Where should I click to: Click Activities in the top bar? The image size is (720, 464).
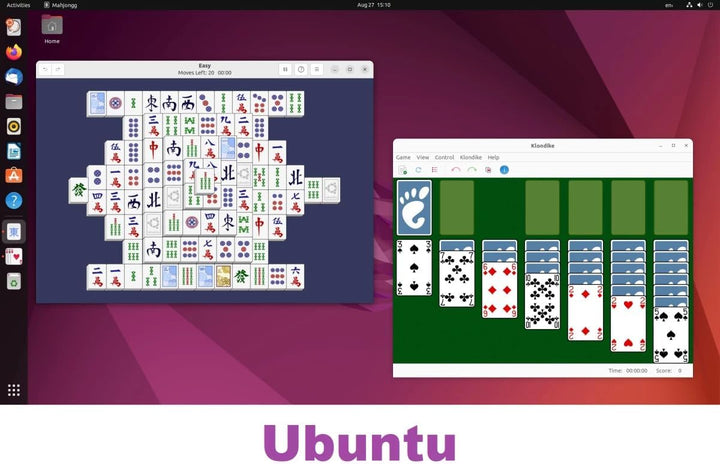point(18,5)
